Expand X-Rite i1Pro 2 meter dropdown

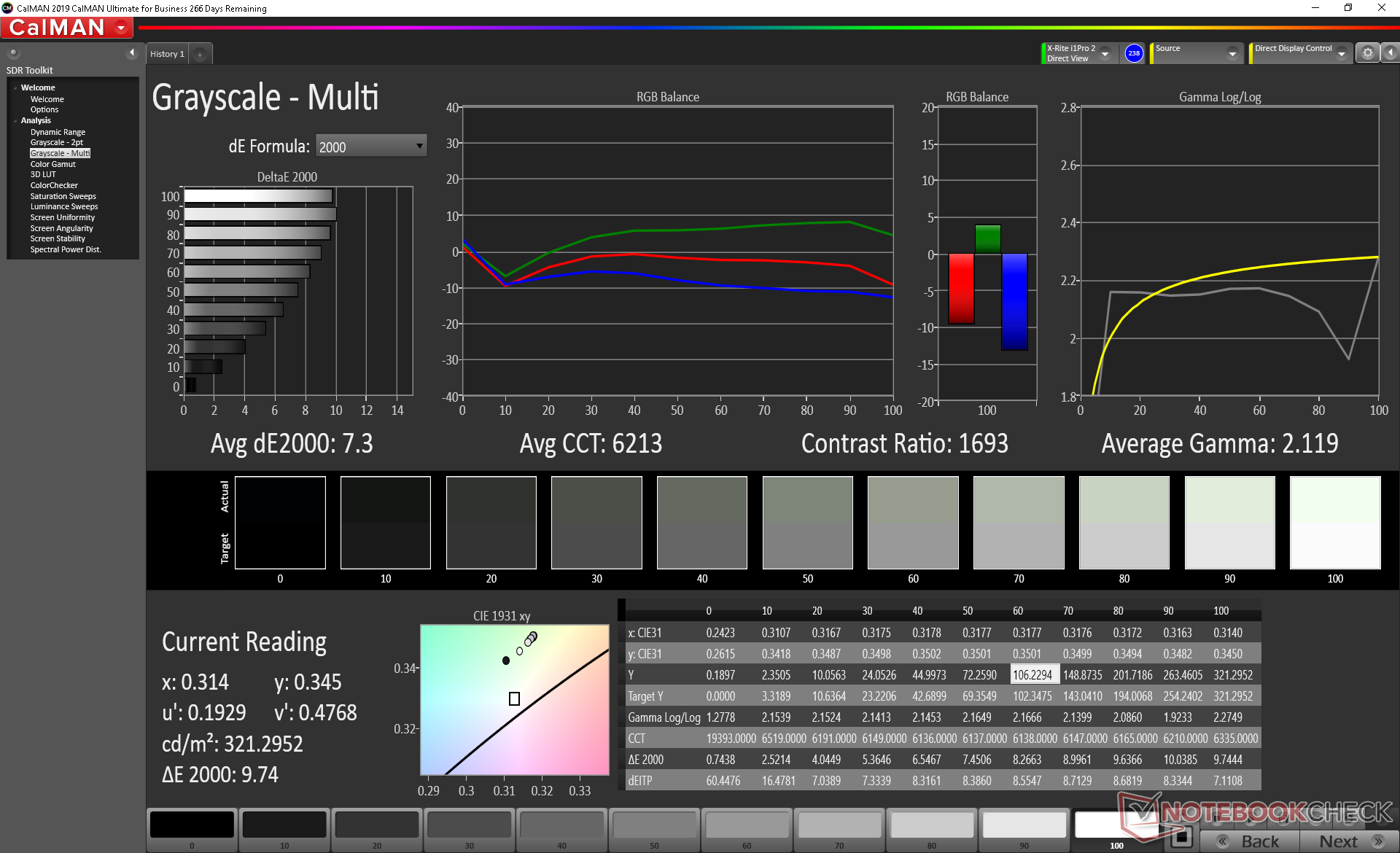coord(1105,54)
